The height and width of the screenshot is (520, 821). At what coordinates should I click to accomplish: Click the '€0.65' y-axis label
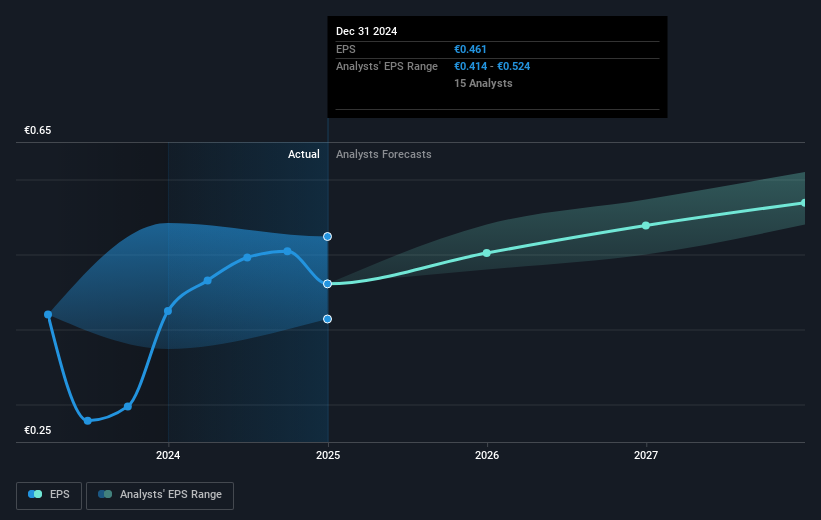38,130
